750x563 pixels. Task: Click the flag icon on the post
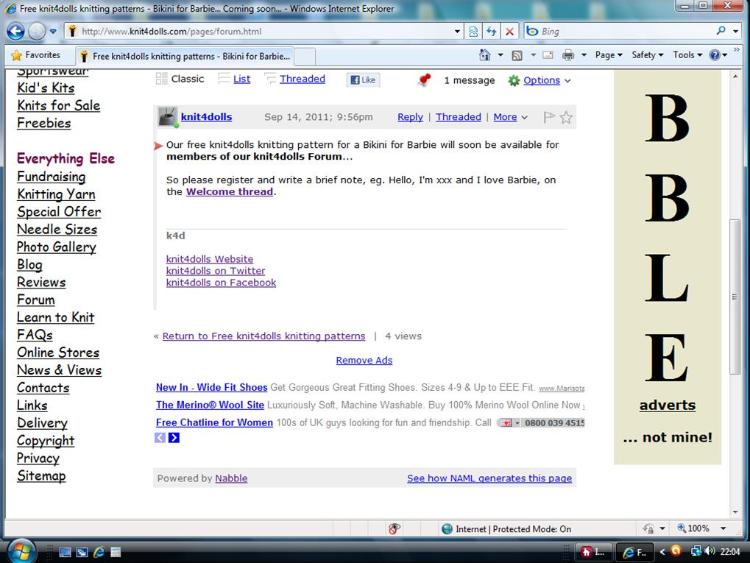point(549,117)
